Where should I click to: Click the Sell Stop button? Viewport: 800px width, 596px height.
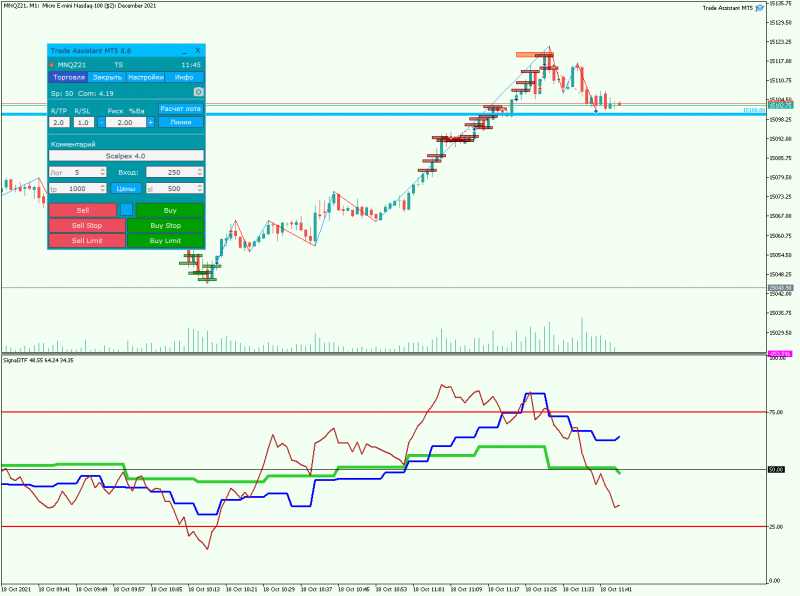[x=87, y=226]
